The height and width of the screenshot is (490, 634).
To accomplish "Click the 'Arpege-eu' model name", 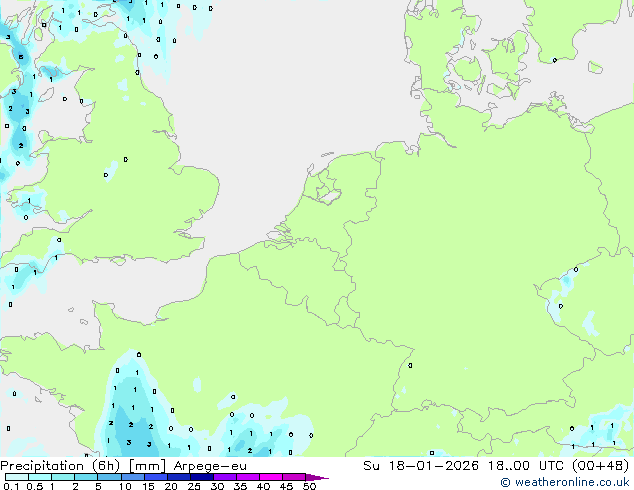I will tap(210, 467).
